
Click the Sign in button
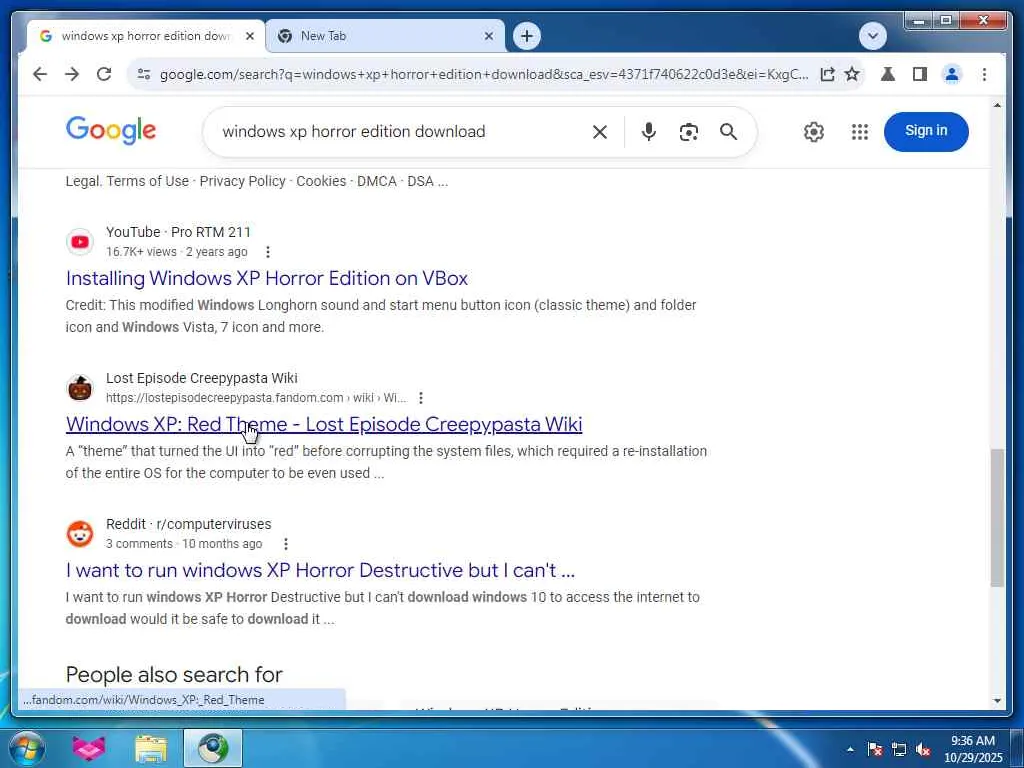click(x=926, y=131)
